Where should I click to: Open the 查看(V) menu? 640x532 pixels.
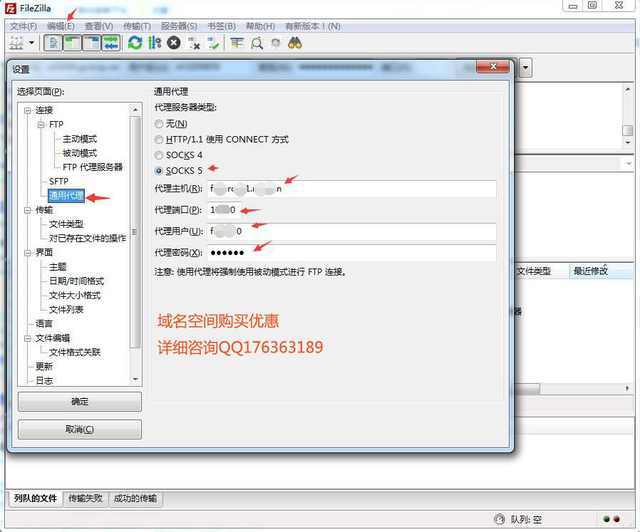[x=99, y=27]
